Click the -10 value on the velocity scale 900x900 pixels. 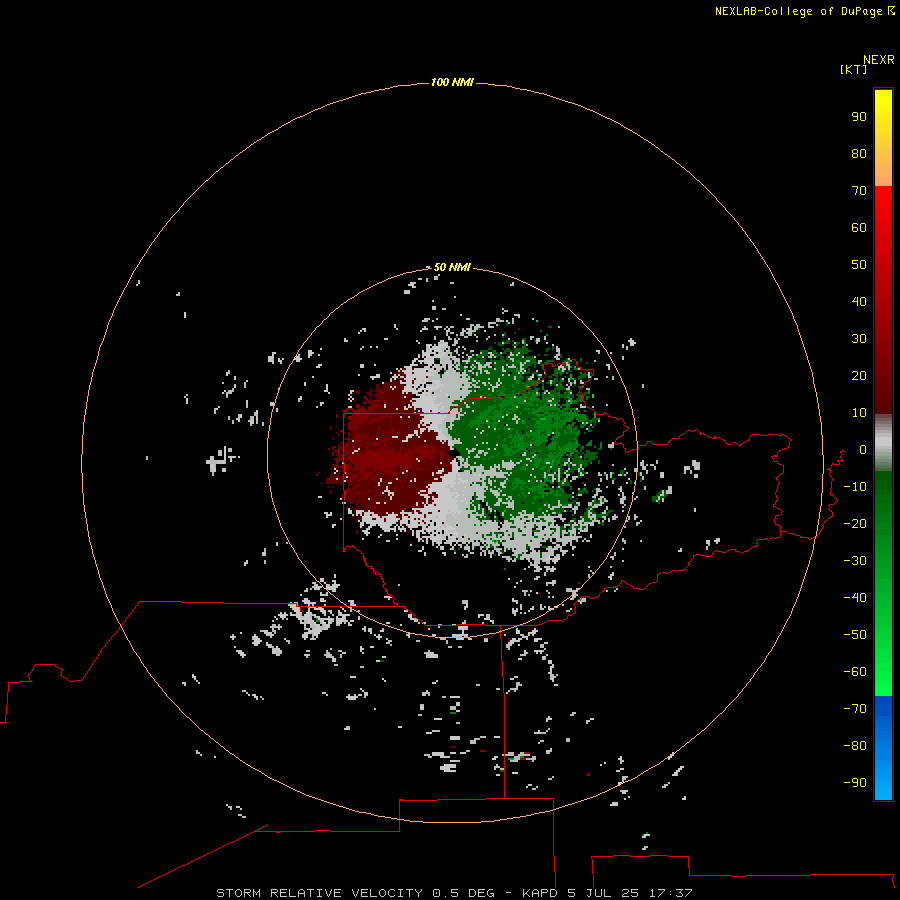click(x=855, y=487)
